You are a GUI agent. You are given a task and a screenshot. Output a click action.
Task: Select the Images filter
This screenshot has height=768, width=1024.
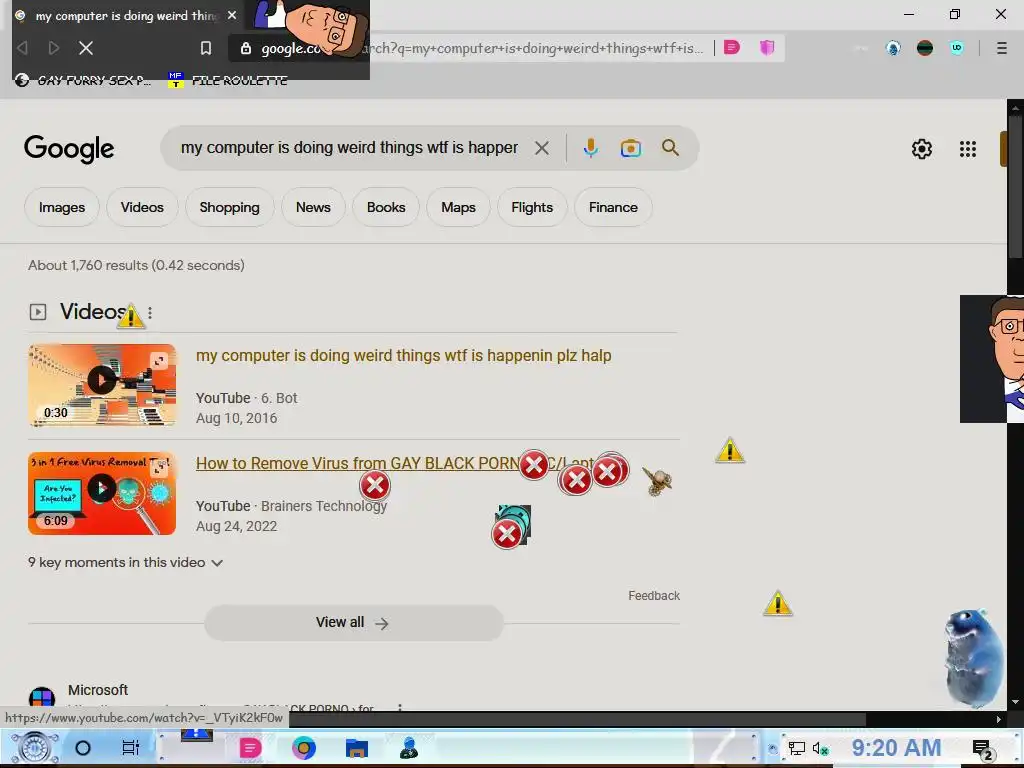point(62,207)
